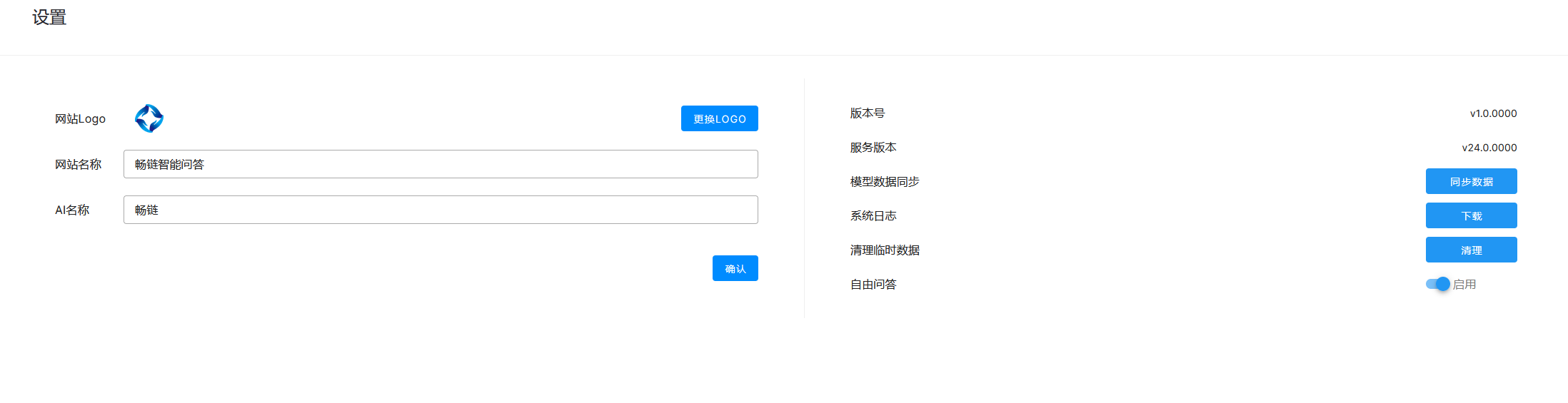Image resolution: width=1568 pixels, height=403 pixels.
Task: Focus the 网站名称 input field
Action: [x=440, y=164]
